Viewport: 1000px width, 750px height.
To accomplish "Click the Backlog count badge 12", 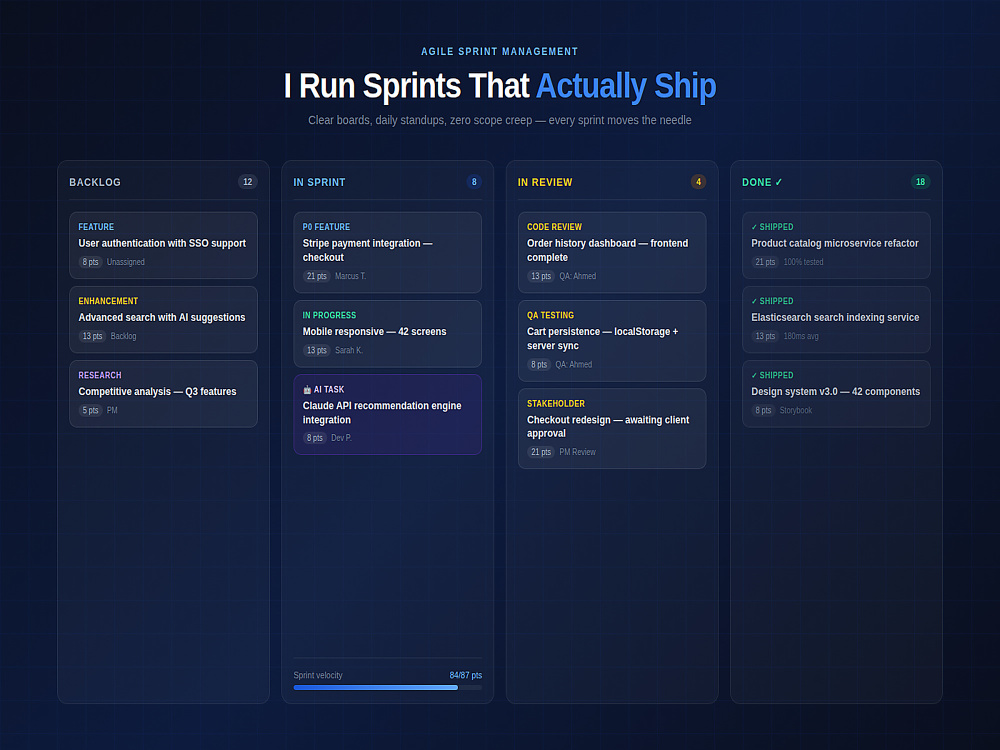I will (247, 182).
